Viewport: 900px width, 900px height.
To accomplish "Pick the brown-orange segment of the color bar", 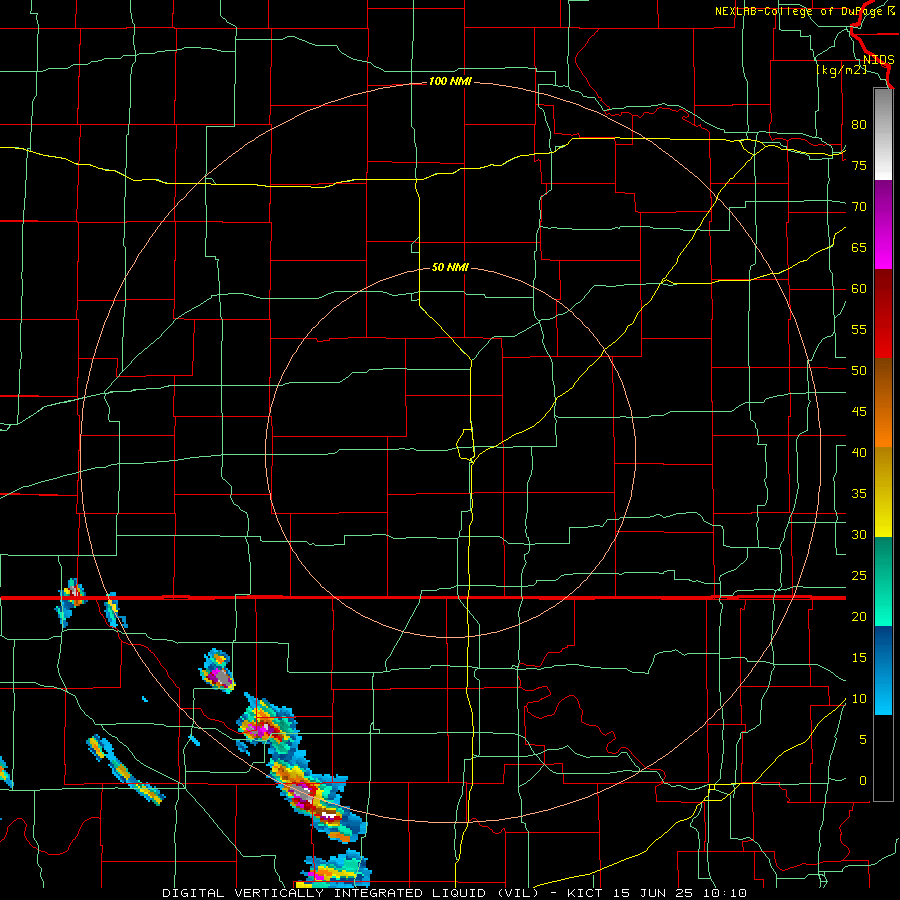I will [x=883, y=402].
